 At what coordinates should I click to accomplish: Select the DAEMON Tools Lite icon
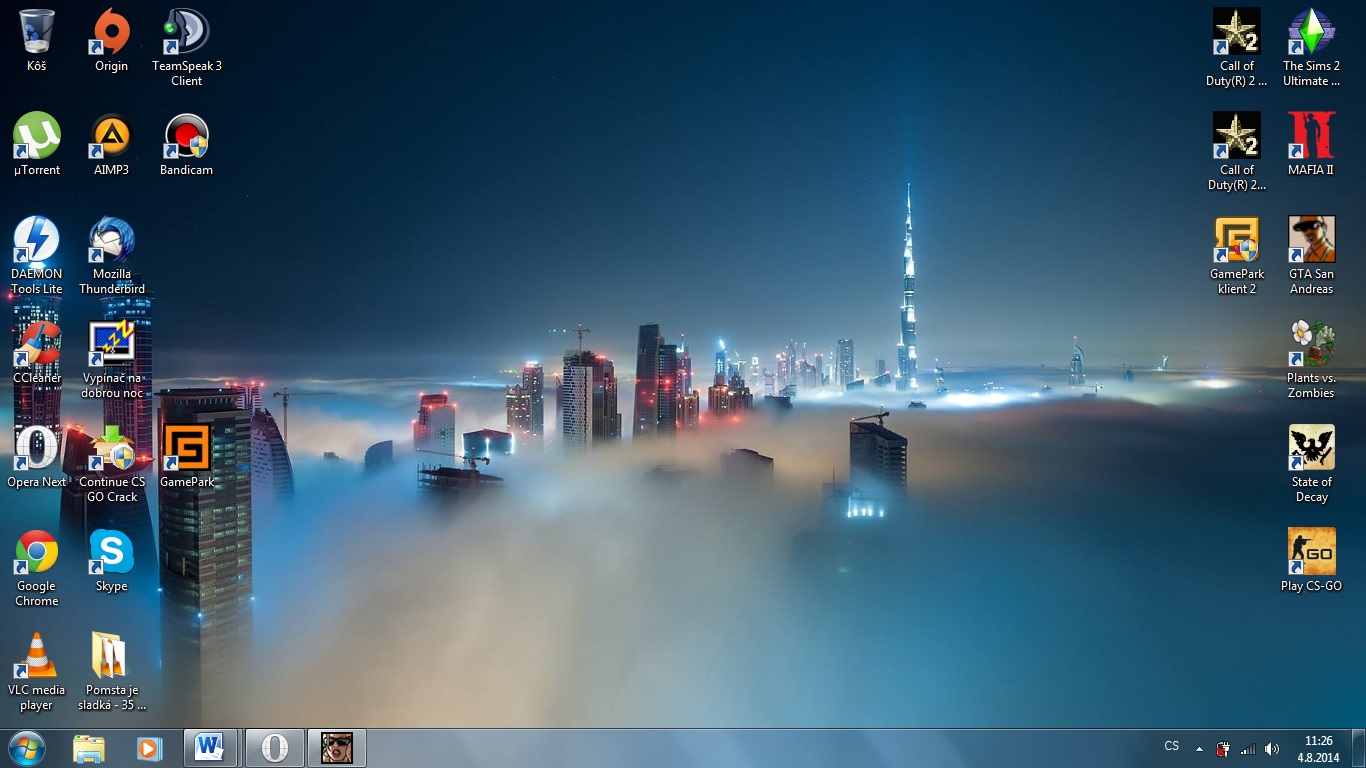(x=37, y=241)
